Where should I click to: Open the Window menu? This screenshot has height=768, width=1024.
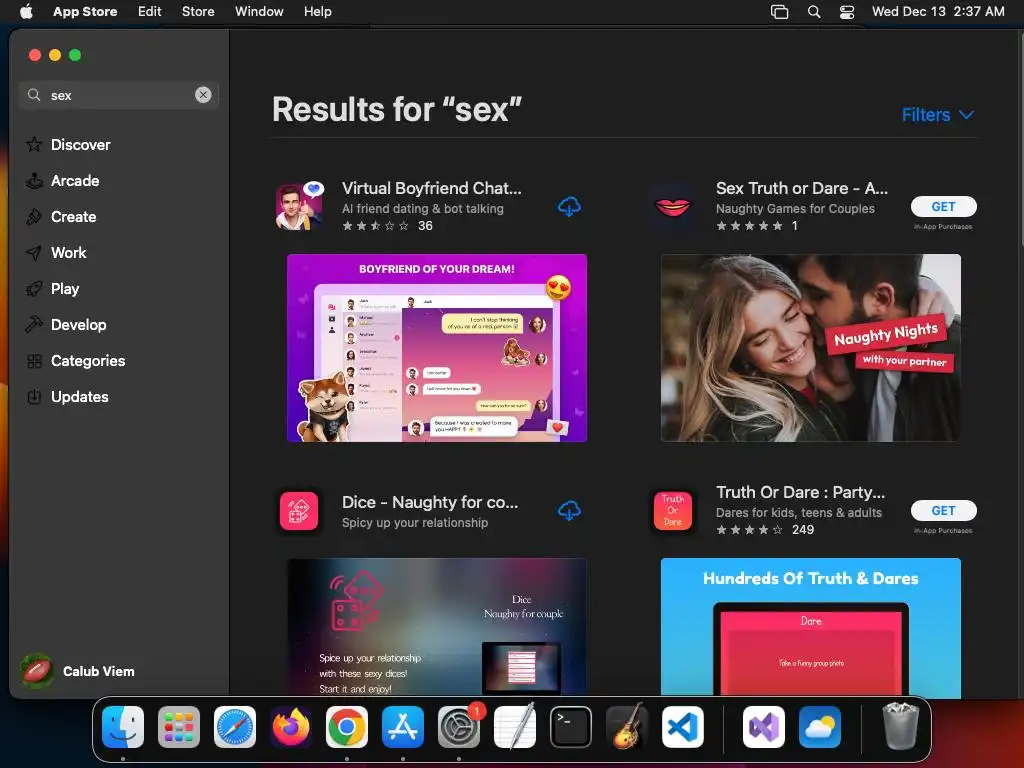pyautogui.click(x=259, y=12)
